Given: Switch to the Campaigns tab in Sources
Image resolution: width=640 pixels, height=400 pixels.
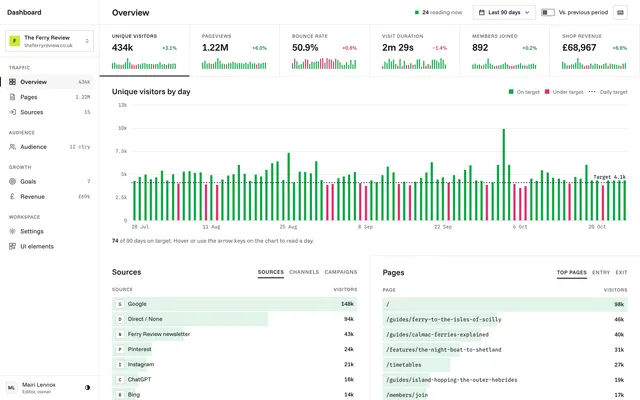Looking at the screenshot, I should [x=341, y=272].
